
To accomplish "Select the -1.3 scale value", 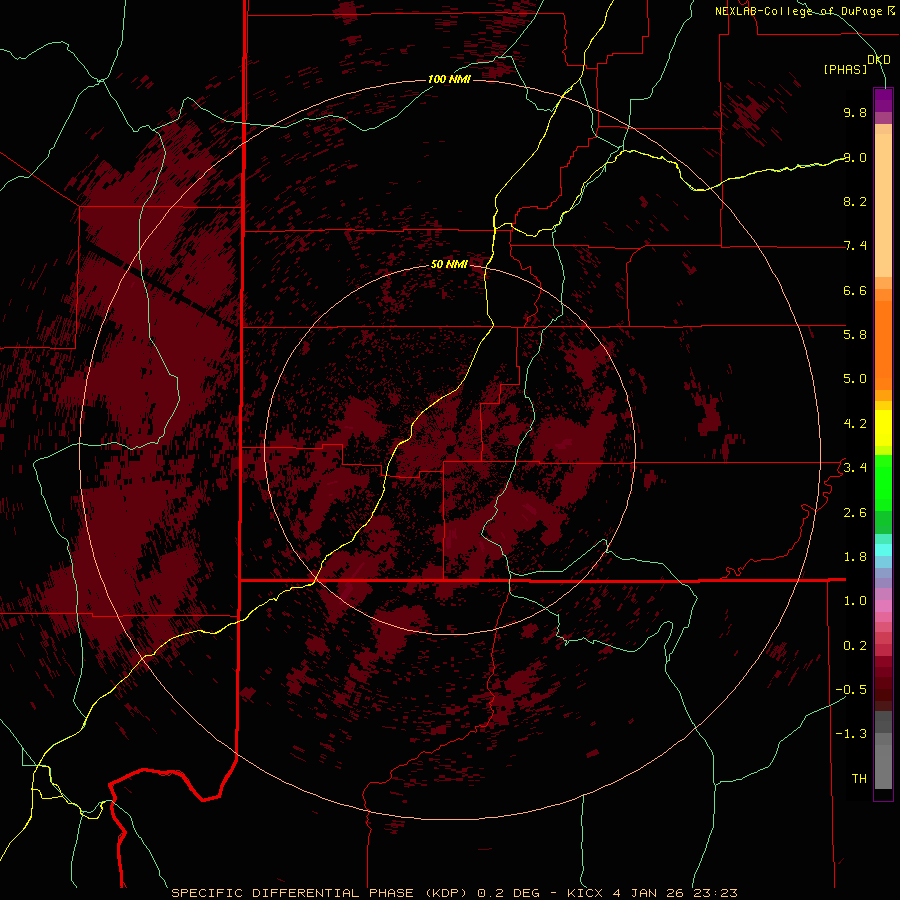I will tap(851, 734).
